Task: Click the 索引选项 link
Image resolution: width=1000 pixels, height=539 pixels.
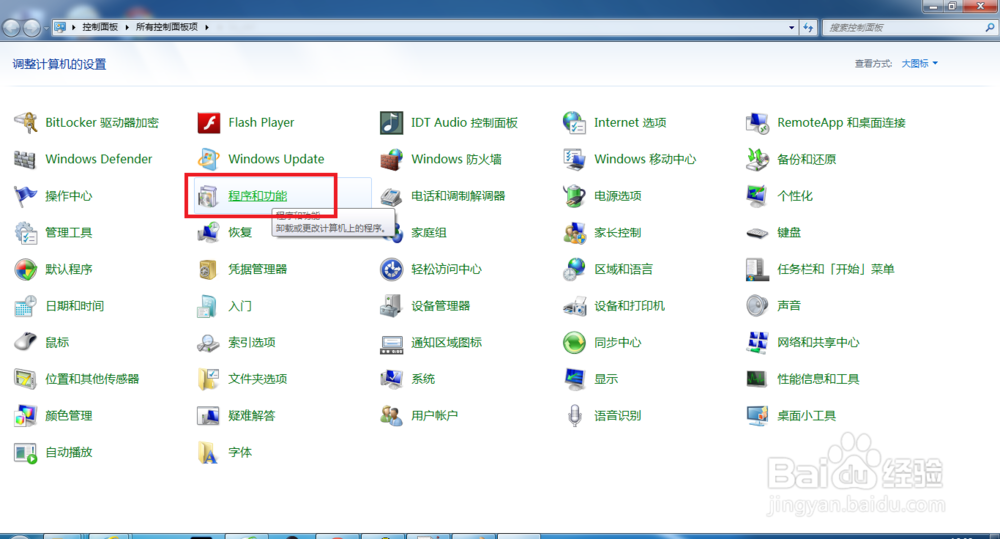Action: tap(252, 343)
